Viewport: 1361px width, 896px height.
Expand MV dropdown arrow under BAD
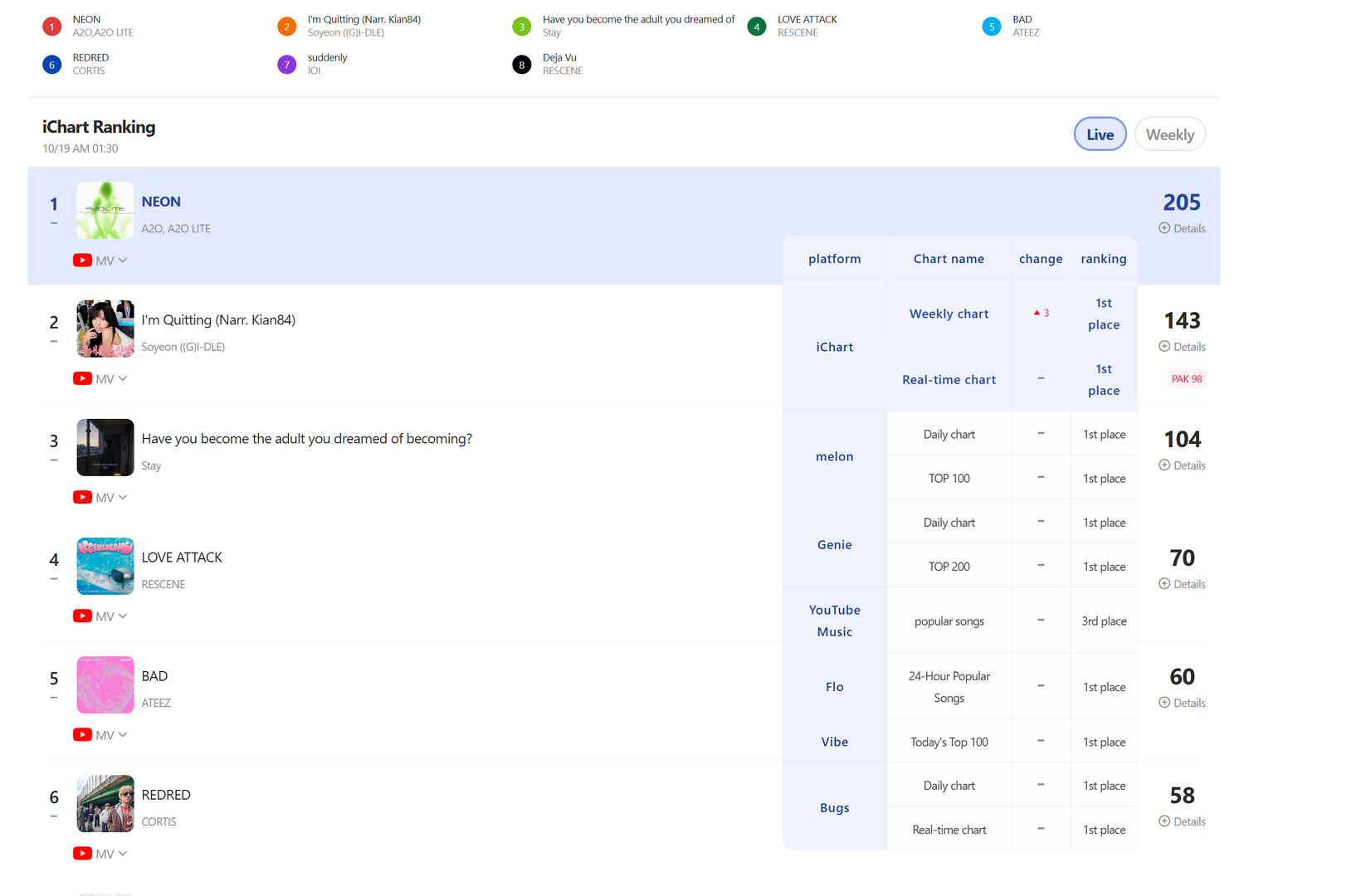[123, 735]
